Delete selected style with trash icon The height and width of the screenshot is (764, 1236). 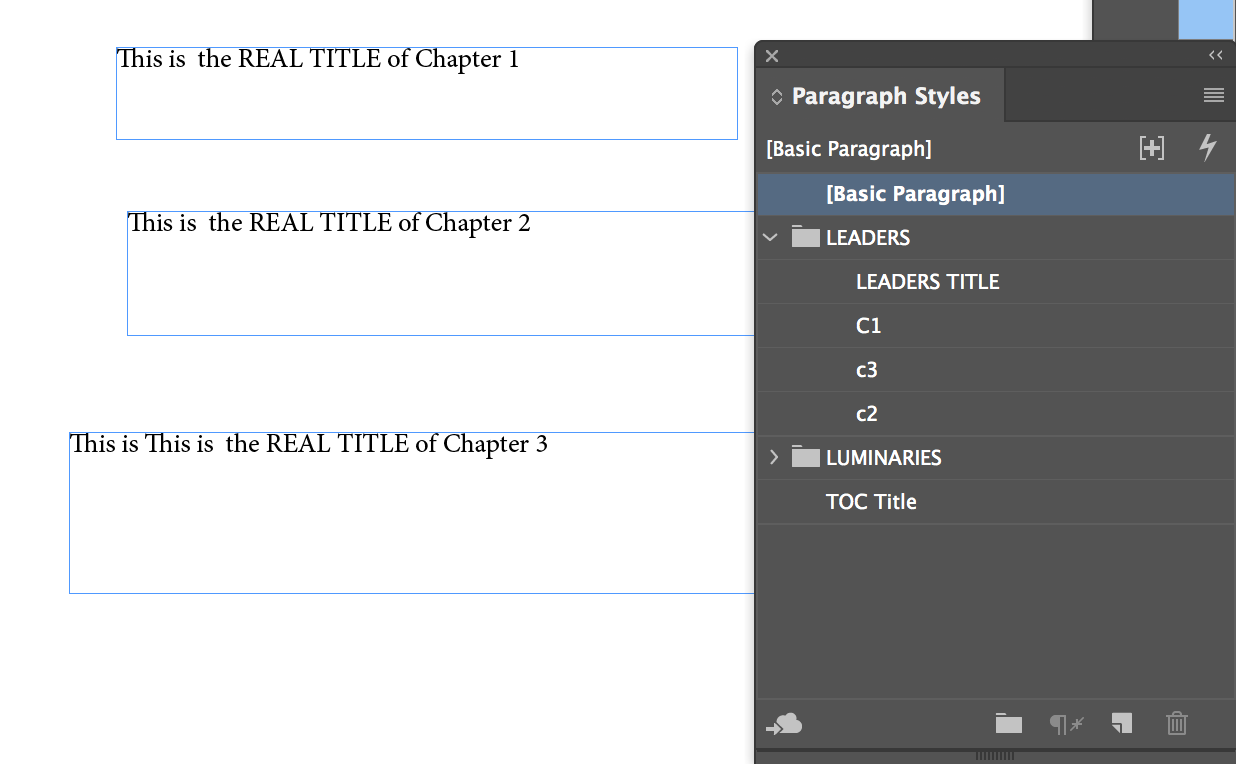(x=1177, y=724)
